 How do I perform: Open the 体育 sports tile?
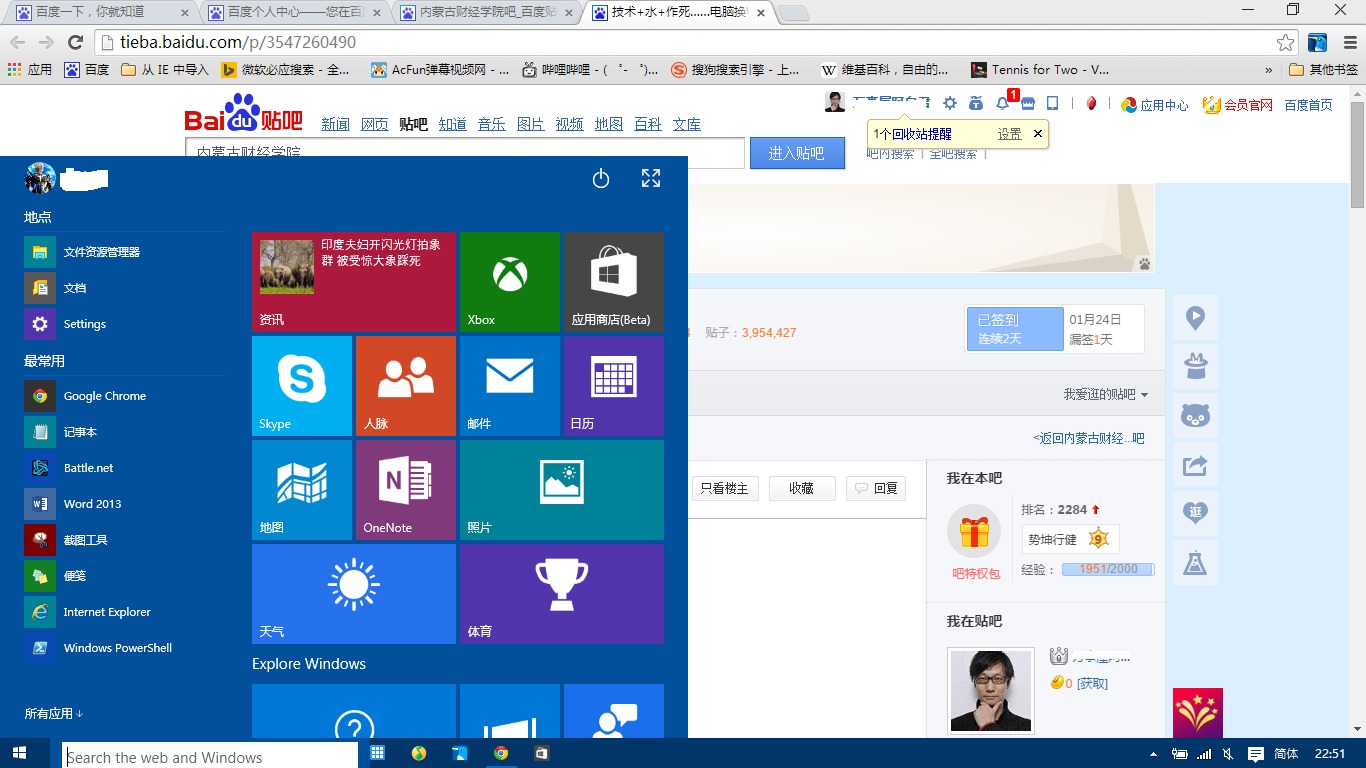562,594
